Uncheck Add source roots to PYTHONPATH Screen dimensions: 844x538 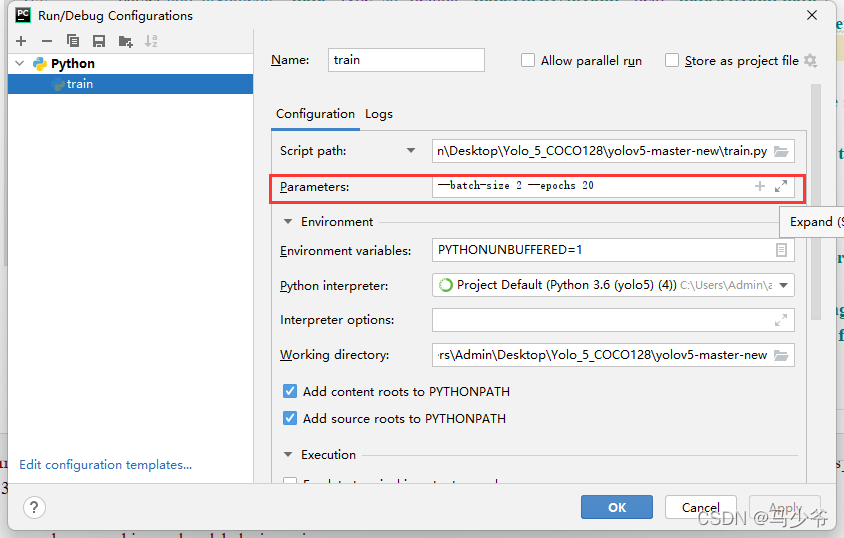pyautogui.click(x=290, y=418)
